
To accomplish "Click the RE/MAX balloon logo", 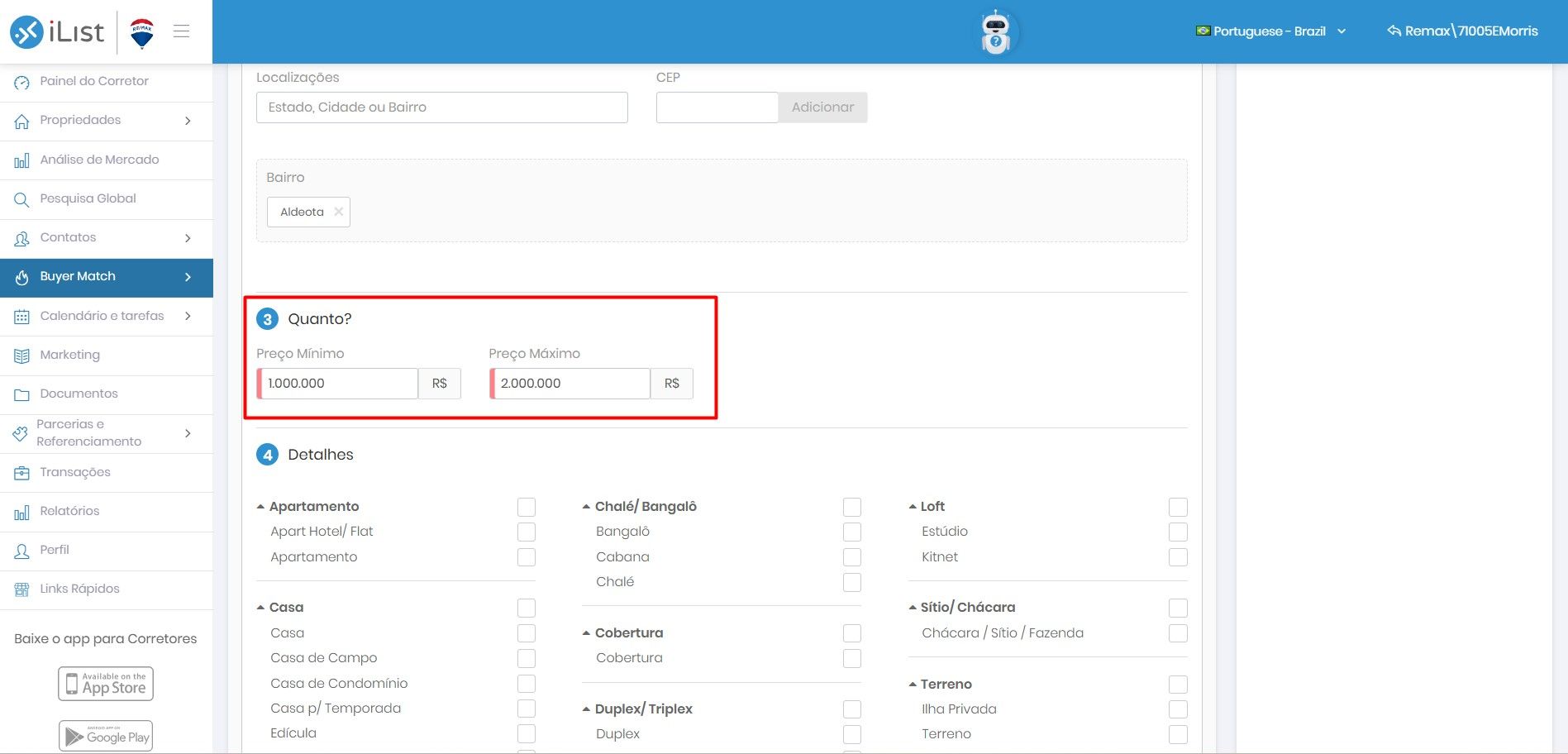I will point(142,33).
